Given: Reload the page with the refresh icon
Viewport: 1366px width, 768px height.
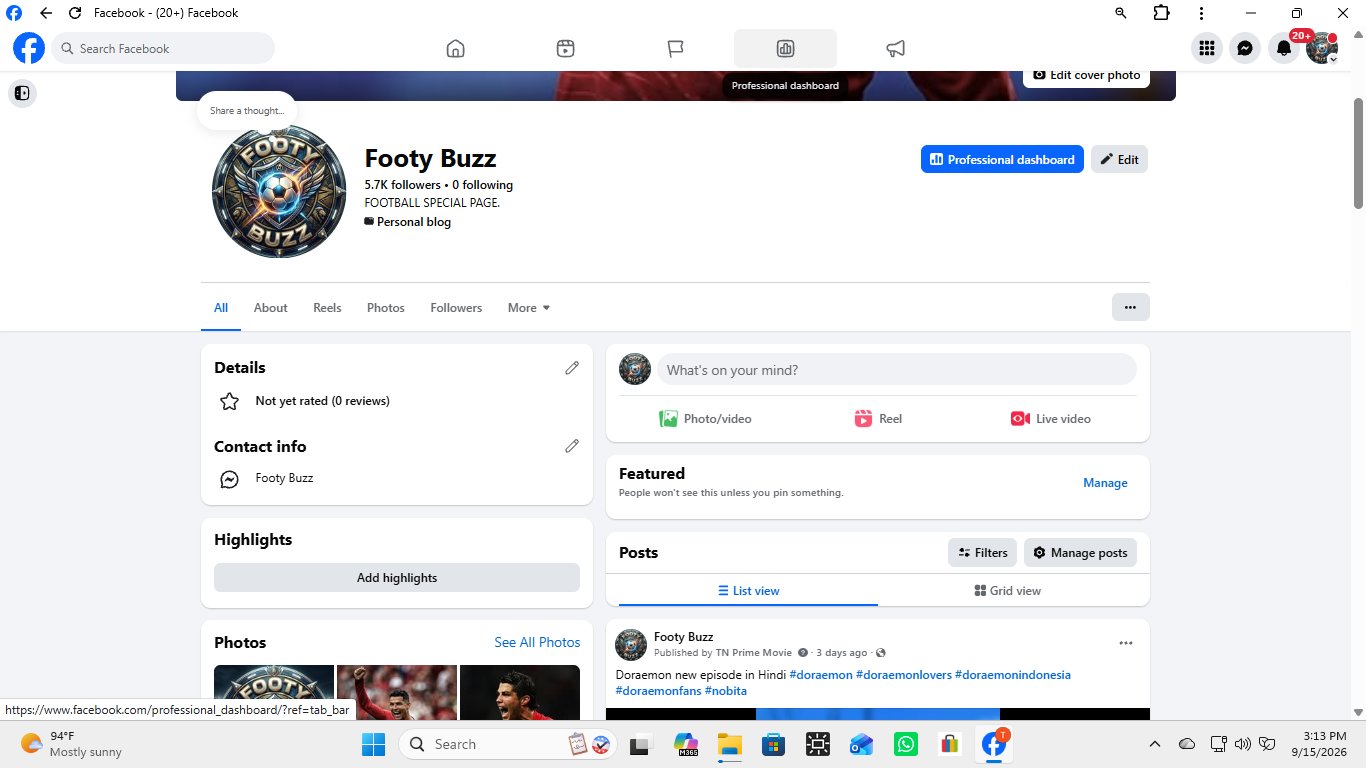Looking at the screenshot, I should 75,13.
